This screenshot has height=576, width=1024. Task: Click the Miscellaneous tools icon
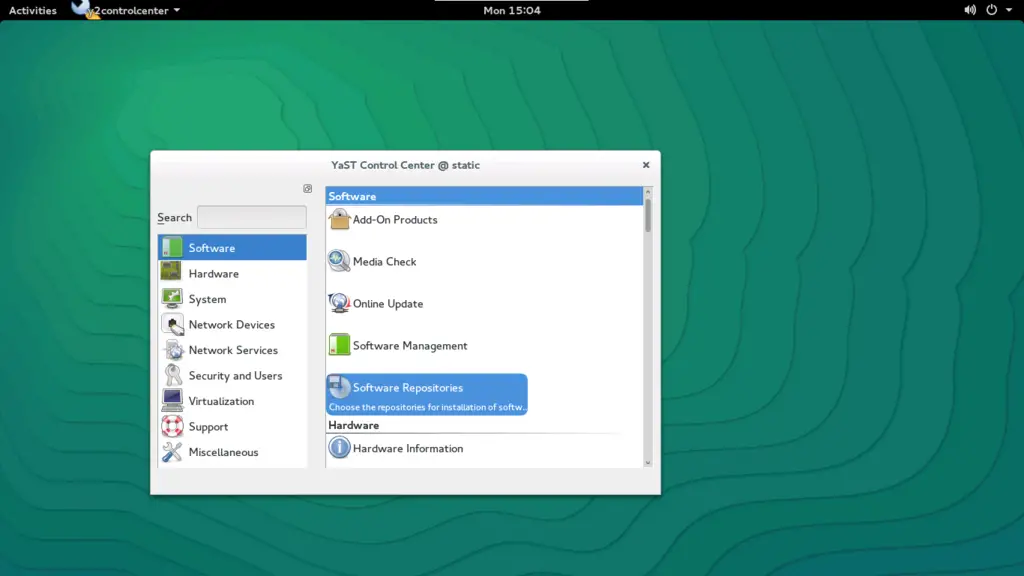pyautogui.click(x=172, y=451)
